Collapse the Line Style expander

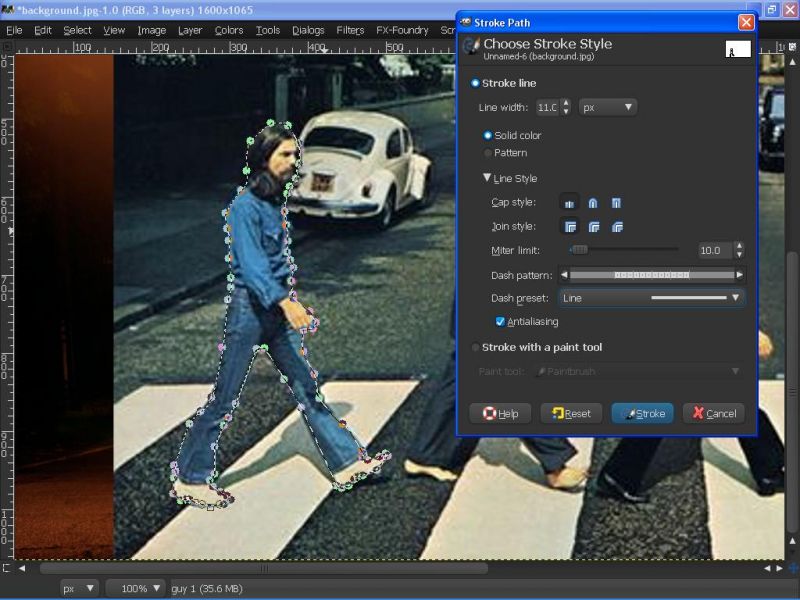(x=487, y=178)
